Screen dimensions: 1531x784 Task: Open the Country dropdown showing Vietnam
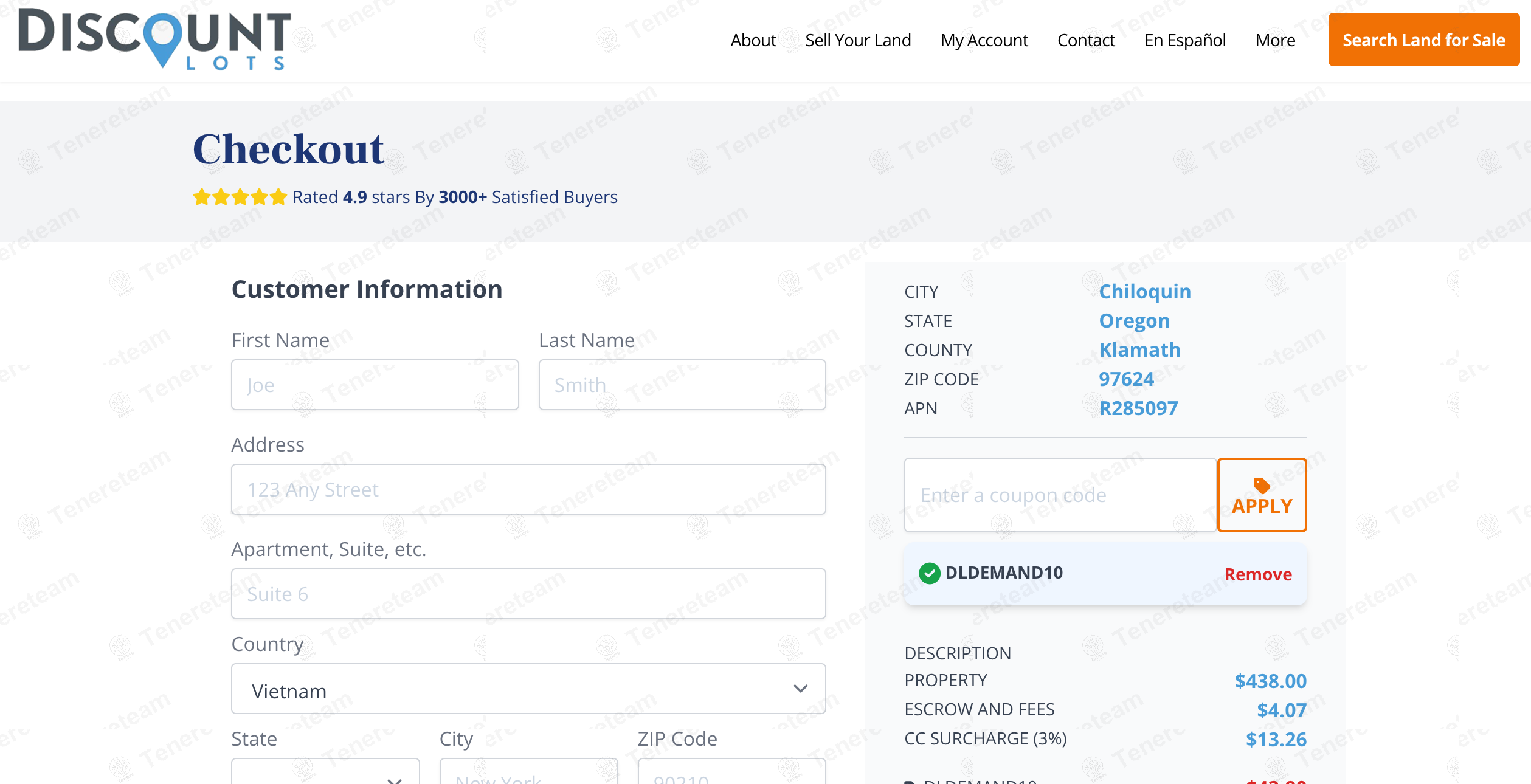(x=528, y=689)
